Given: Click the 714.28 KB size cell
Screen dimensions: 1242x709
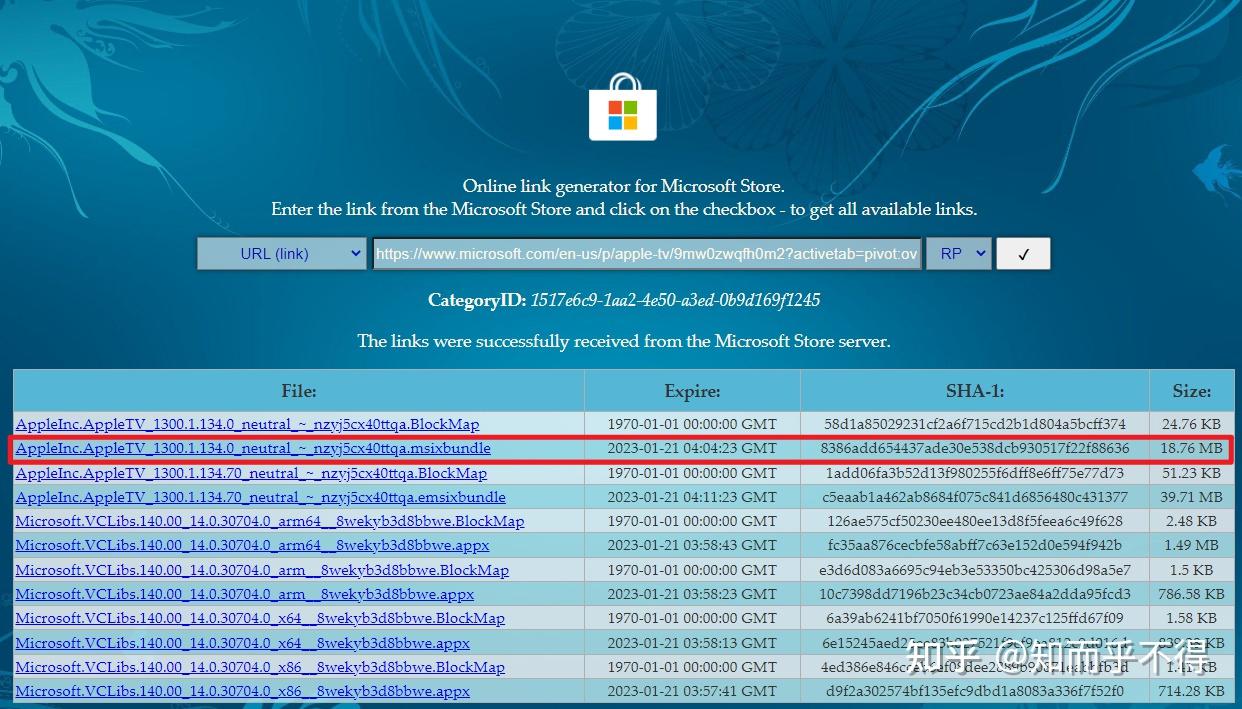Looking at the screenshot, I should pyautogui.click(x=1192, y=691).
